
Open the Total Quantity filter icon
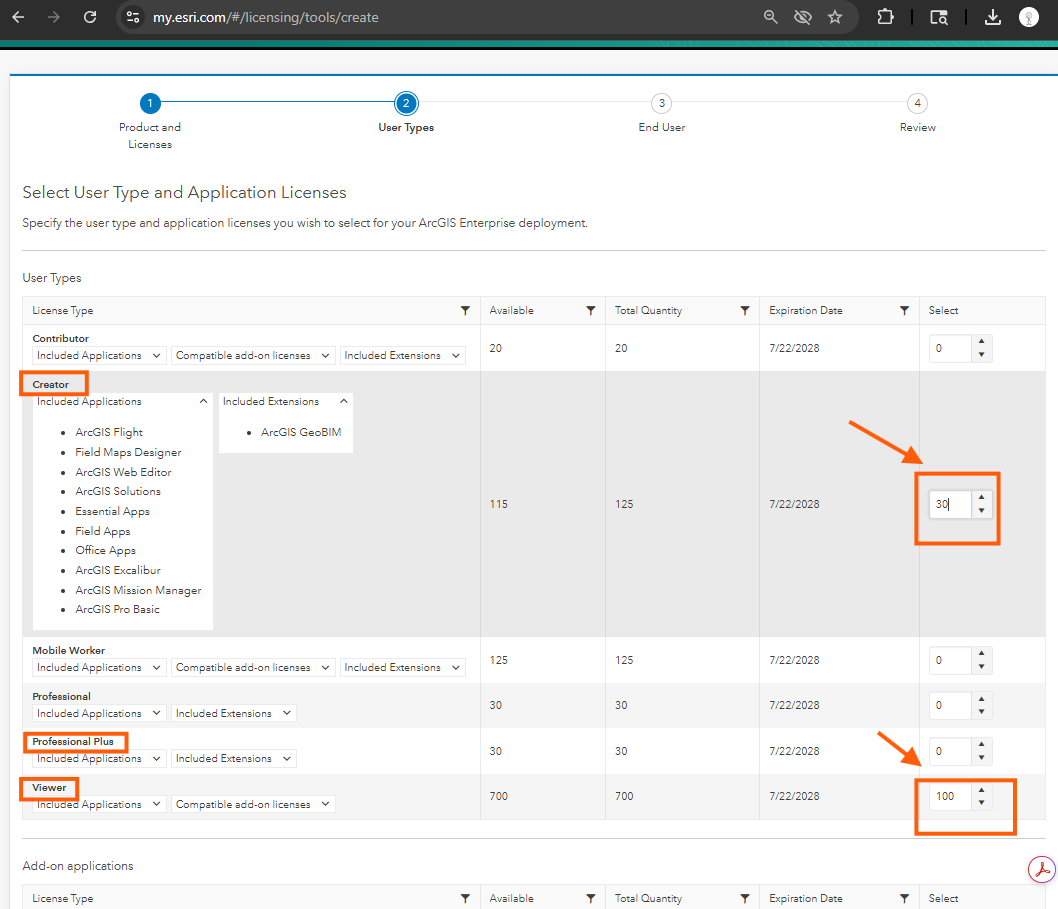coord(745,311)
